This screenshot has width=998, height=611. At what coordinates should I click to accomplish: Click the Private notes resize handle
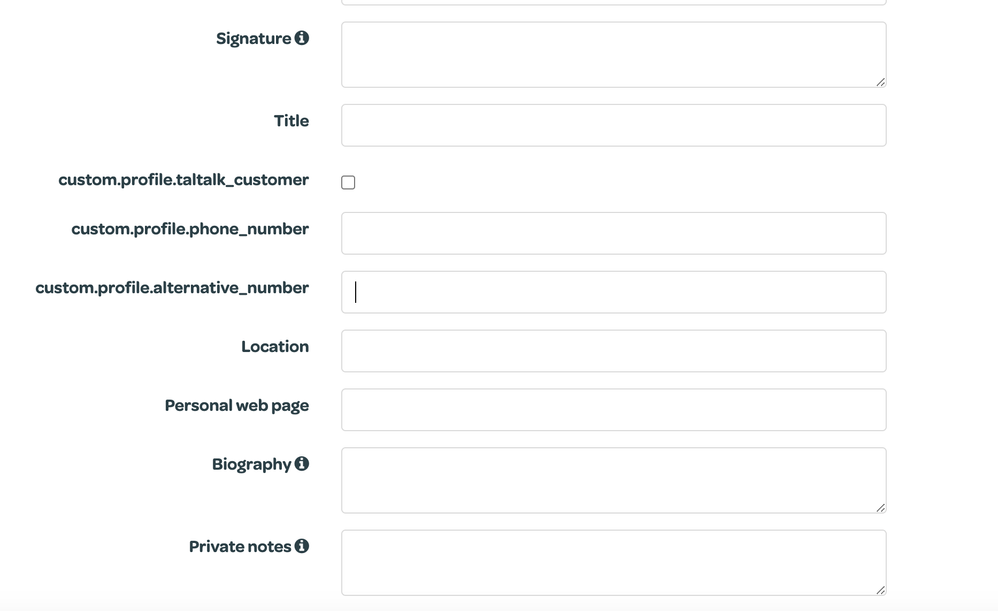(880, 589)
